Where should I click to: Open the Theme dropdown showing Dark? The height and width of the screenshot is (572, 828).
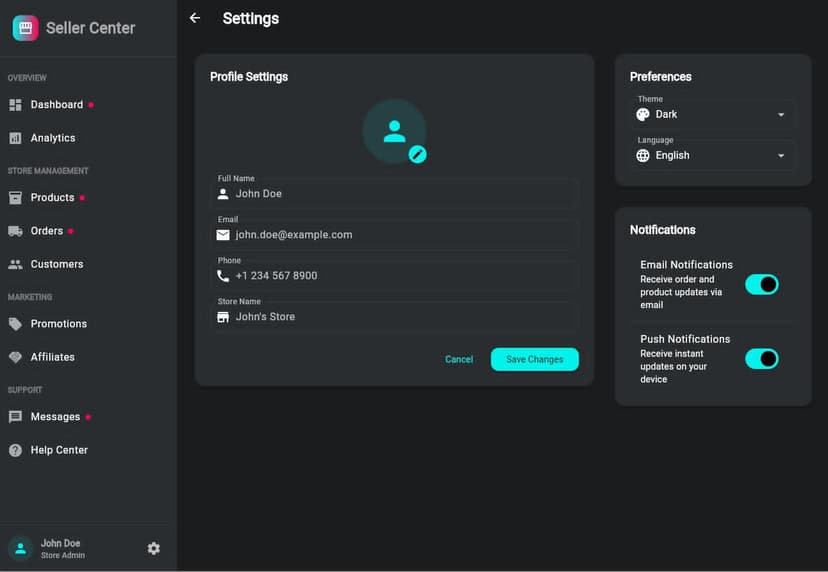coord(713,114)
